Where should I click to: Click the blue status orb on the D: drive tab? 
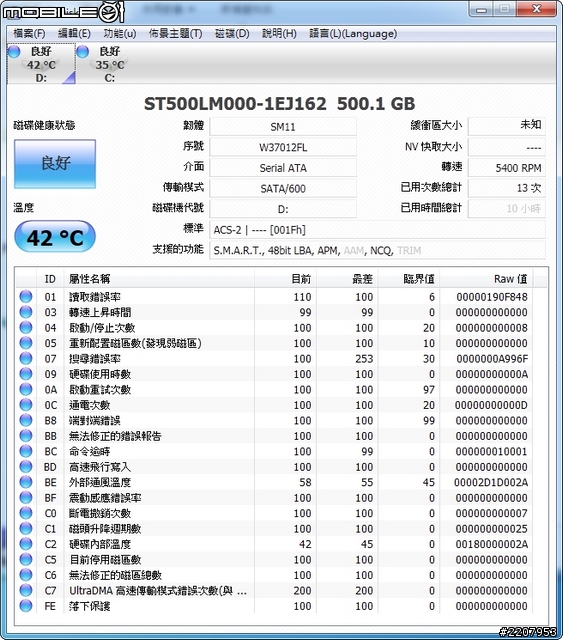14,52
